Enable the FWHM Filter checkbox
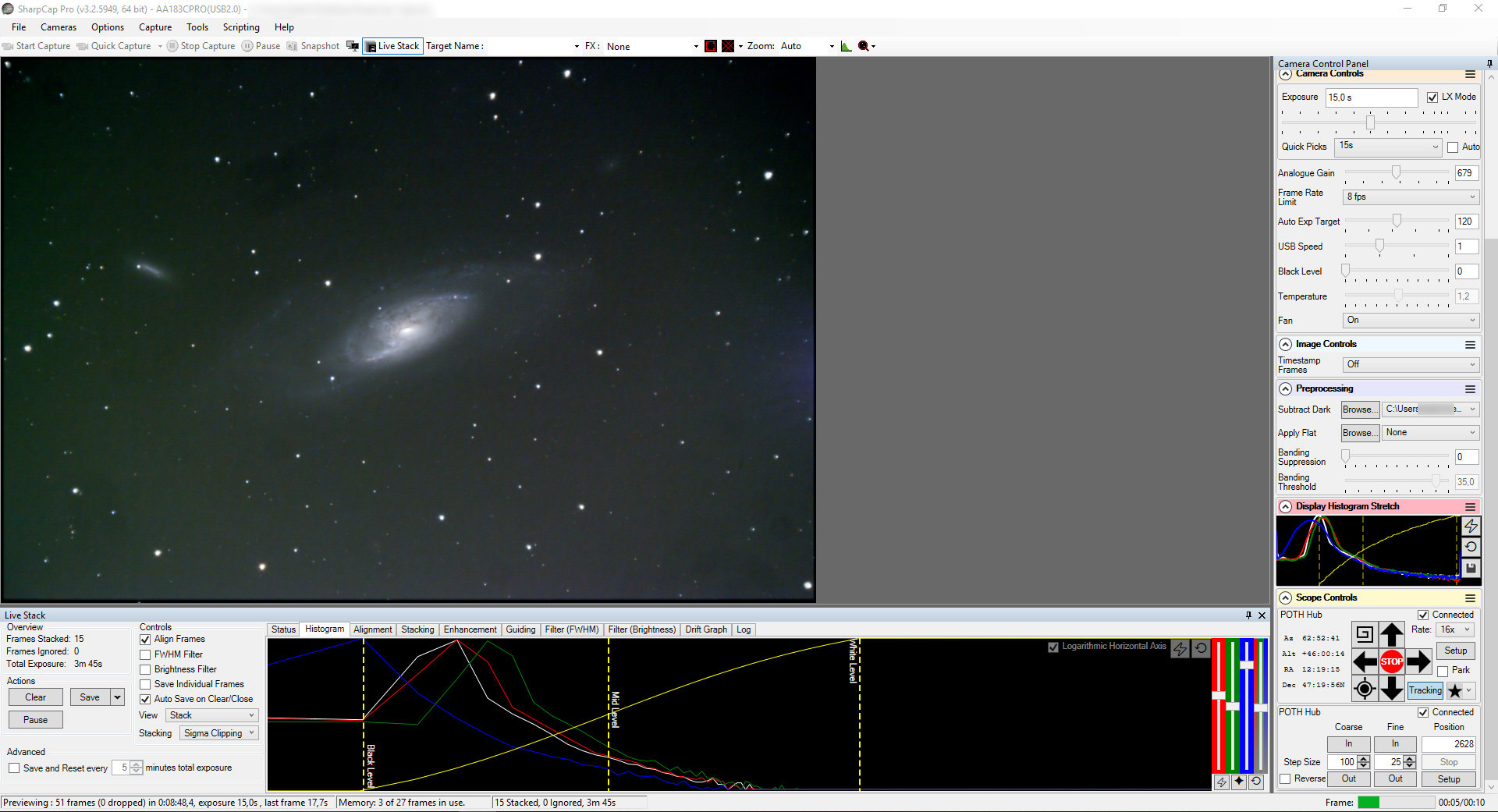 (145, 654)
